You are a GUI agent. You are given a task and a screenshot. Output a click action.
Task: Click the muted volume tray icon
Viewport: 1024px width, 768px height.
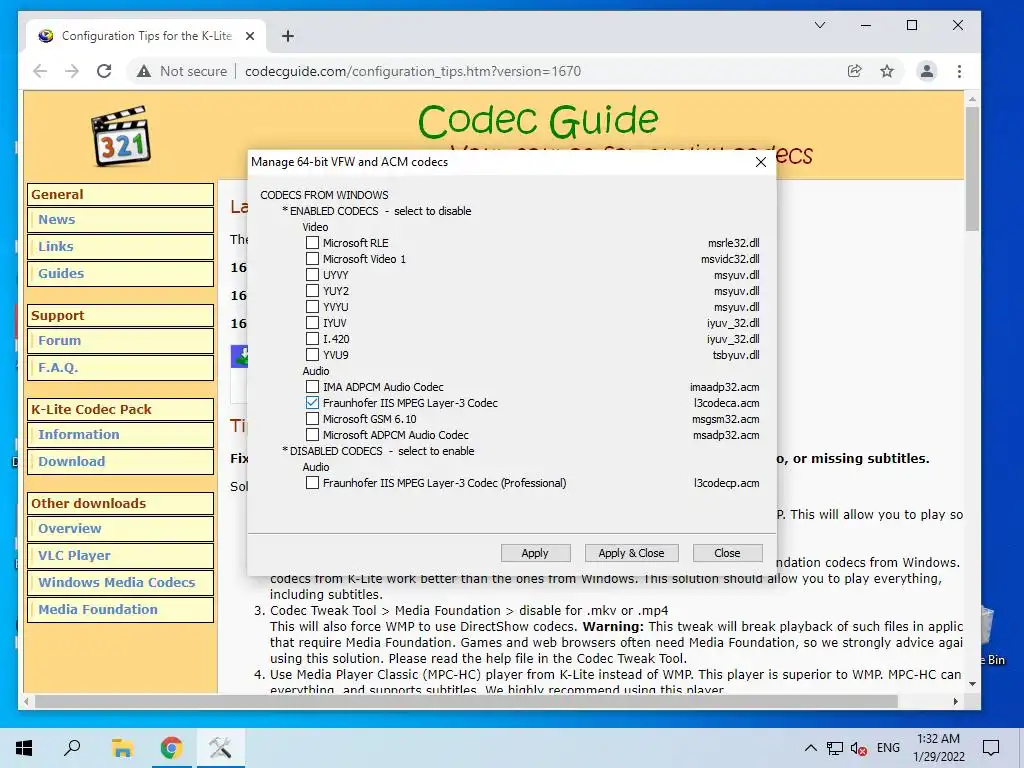(859, 748)
